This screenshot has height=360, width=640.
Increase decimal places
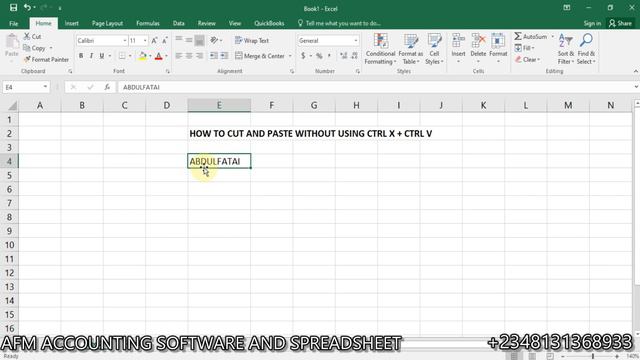(344, 56)
